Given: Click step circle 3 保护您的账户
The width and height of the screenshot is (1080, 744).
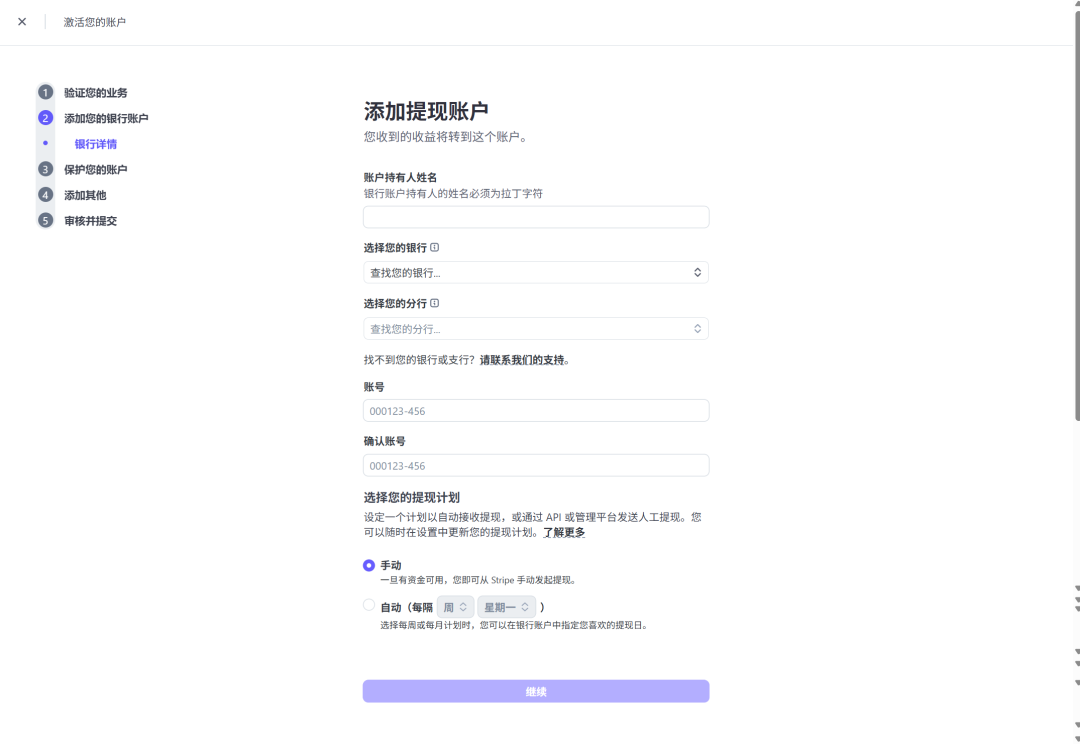Looking at the screenshot, I should [x=45, y=169].
